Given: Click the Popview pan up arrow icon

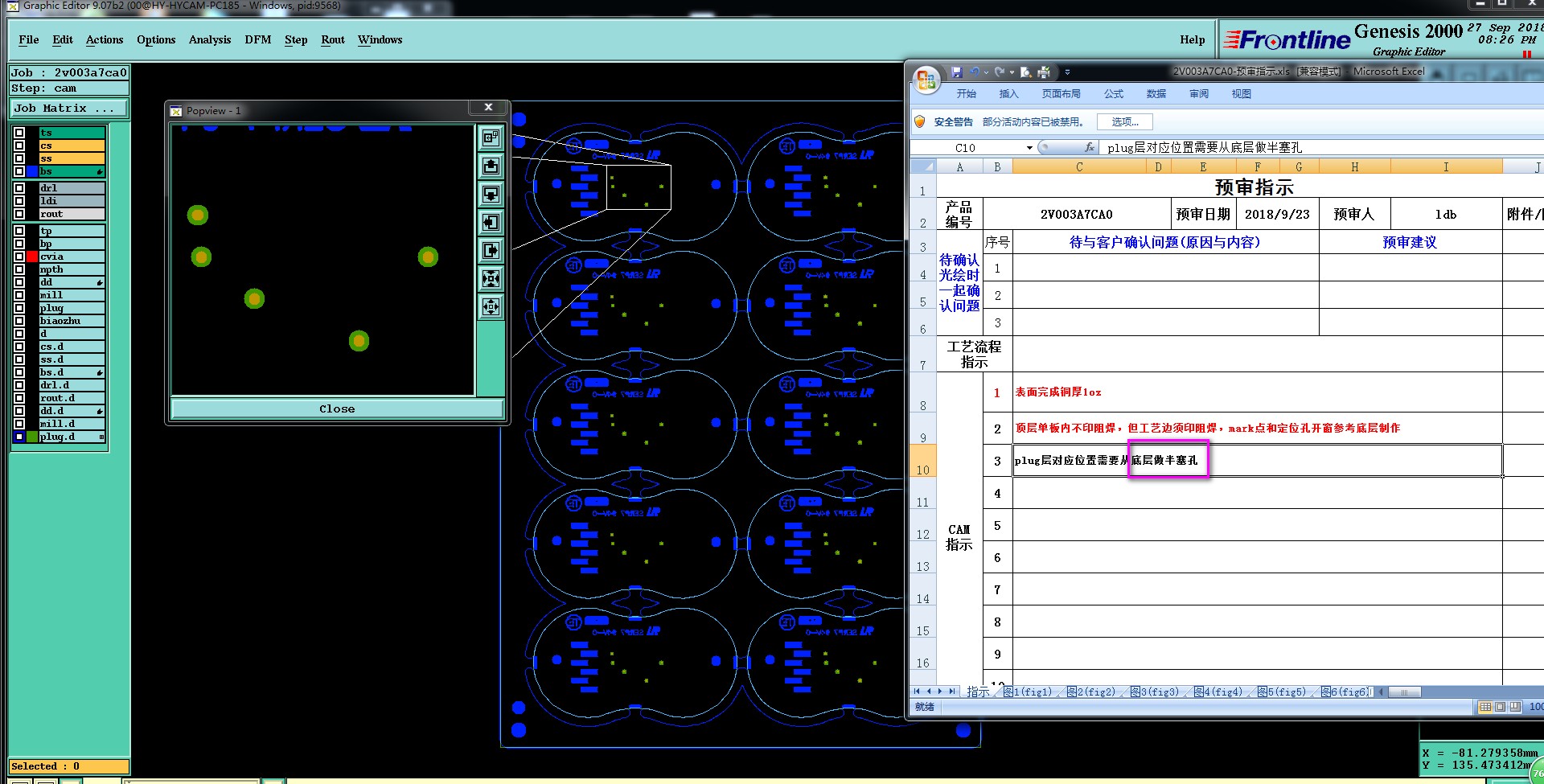Looking at the screenshot, I should [491, 166].
